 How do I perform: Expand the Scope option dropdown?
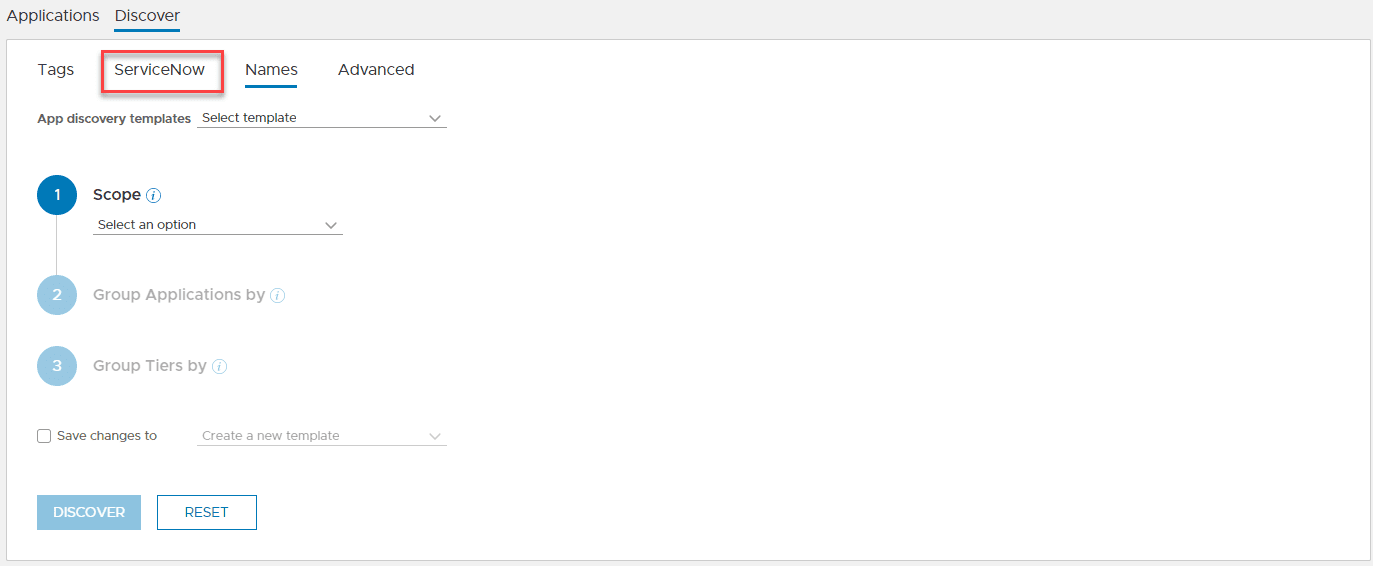coord(217,225)
